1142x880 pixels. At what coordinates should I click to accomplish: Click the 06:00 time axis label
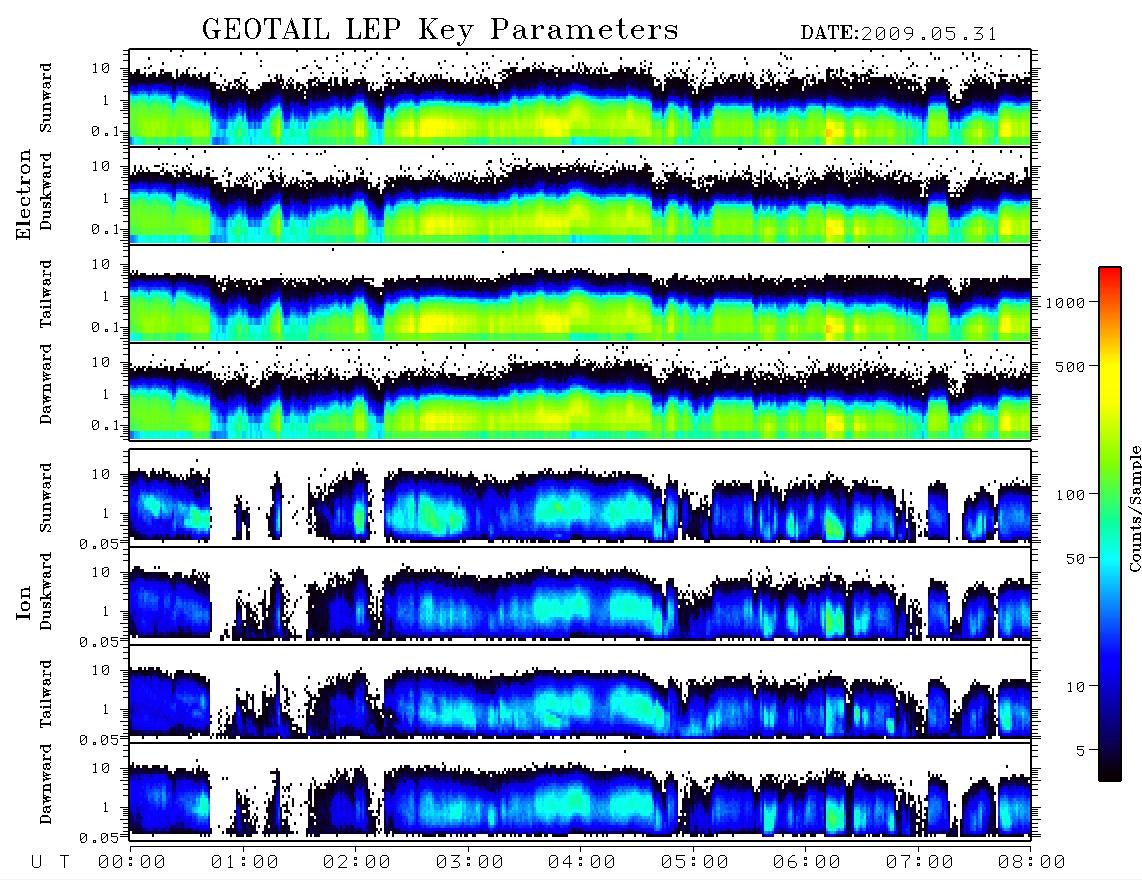807,862
